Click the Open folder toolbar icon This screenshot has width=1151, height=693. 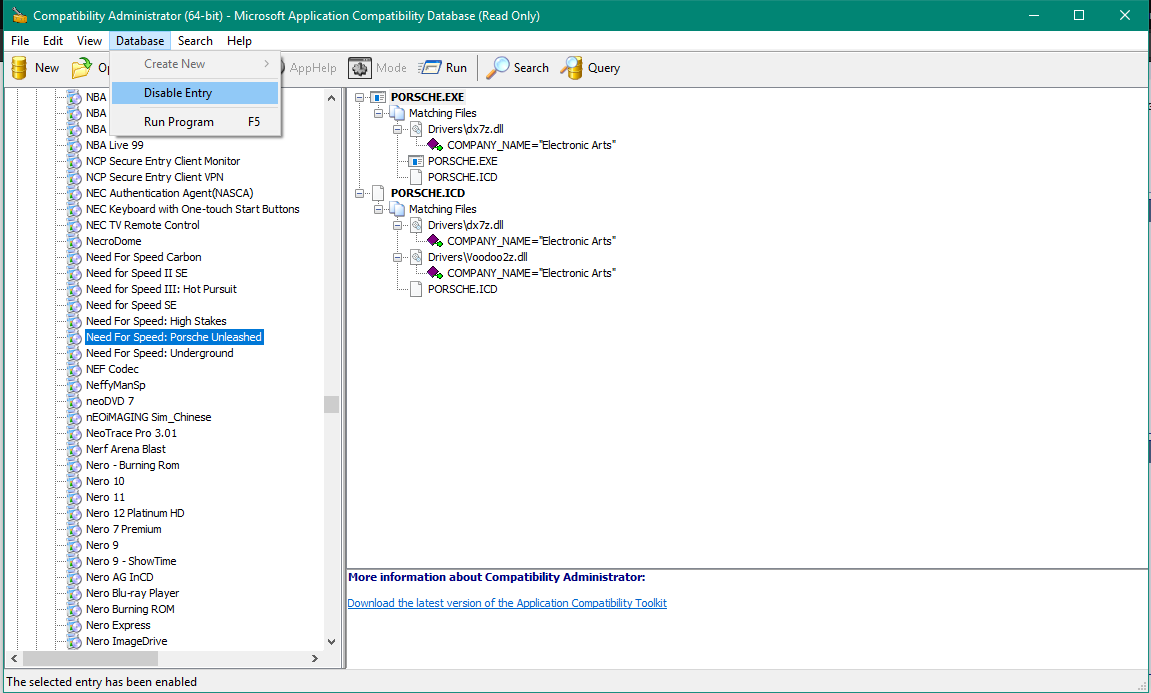coord(81,68)
